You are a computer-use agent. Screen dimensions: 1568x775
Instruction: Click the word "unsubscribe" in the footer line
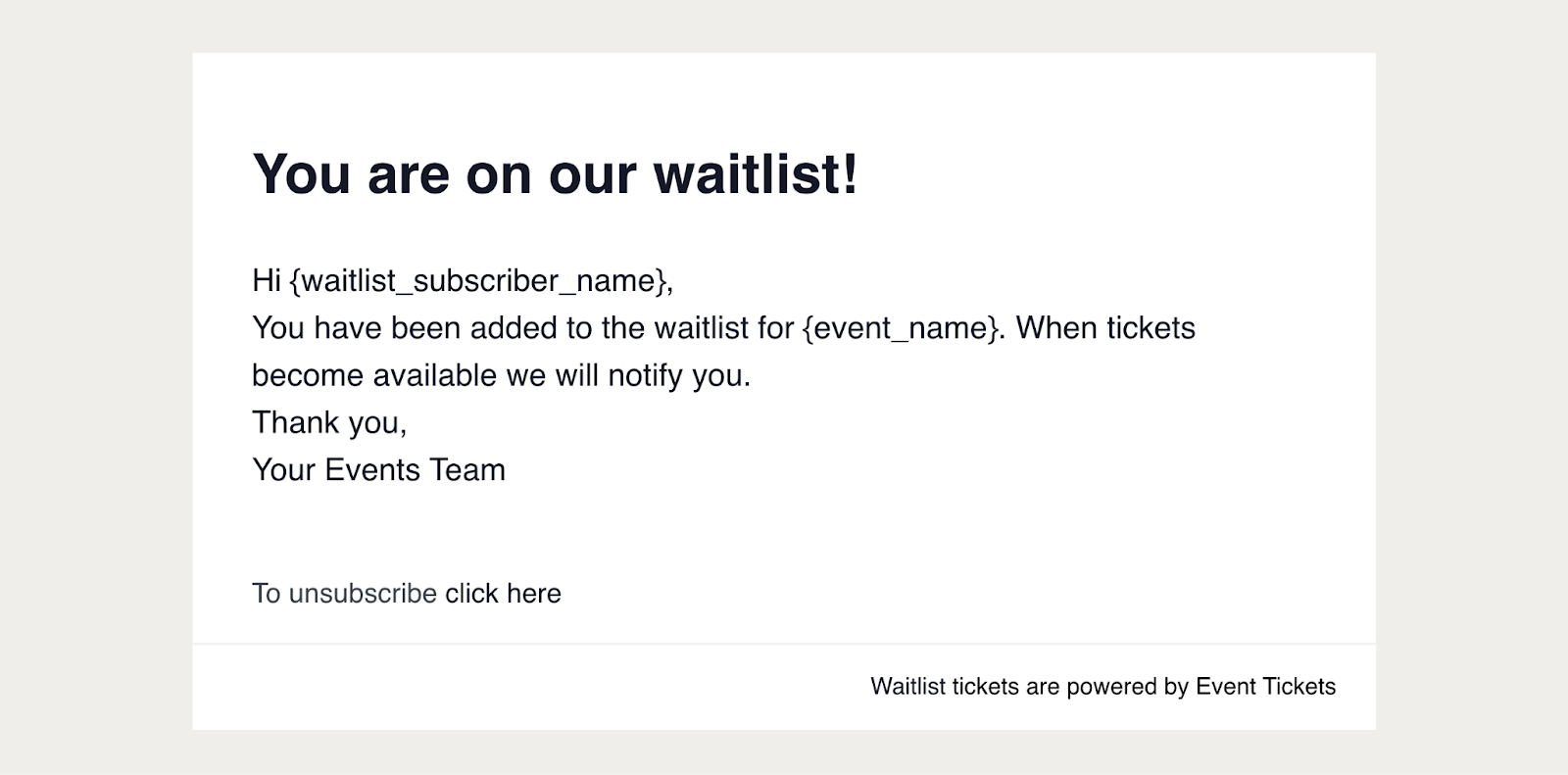pyautogui.click(x=363, y=594)
